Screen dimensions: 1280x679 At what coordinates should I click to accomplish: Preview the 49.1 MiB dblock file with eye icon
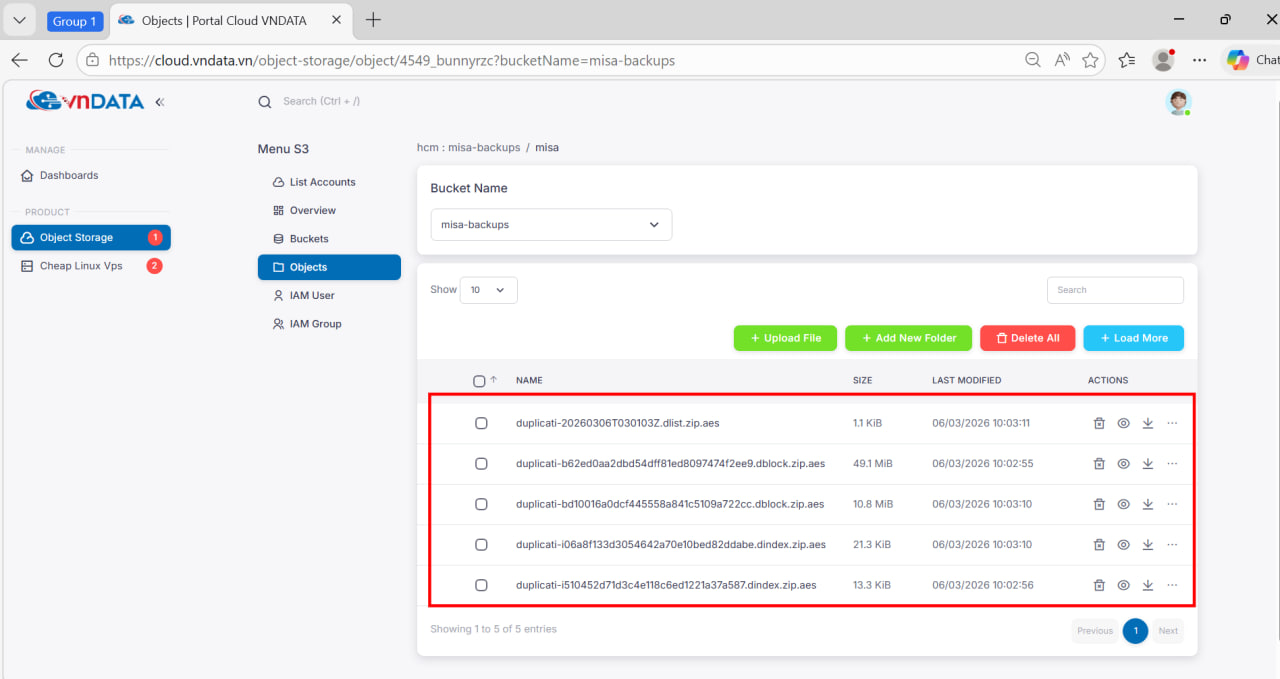(1123, 464)
